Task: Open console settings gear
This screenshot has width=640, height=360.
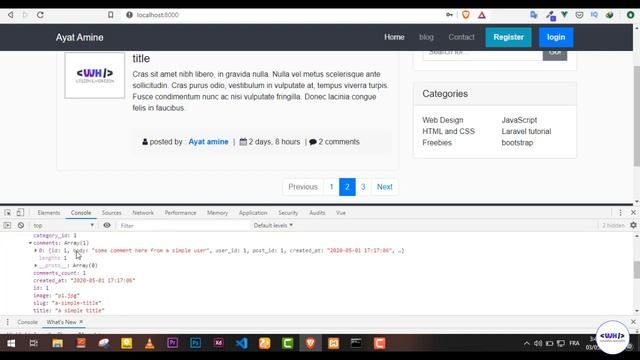Action: click(x=633, y=225)
